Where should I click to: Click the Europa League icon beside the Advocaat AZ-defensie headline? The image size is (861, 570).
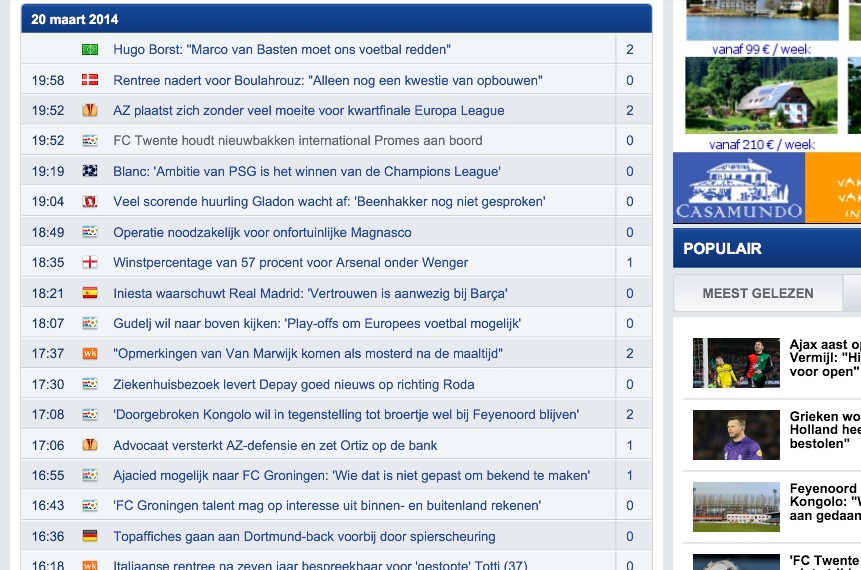[90, 445]
